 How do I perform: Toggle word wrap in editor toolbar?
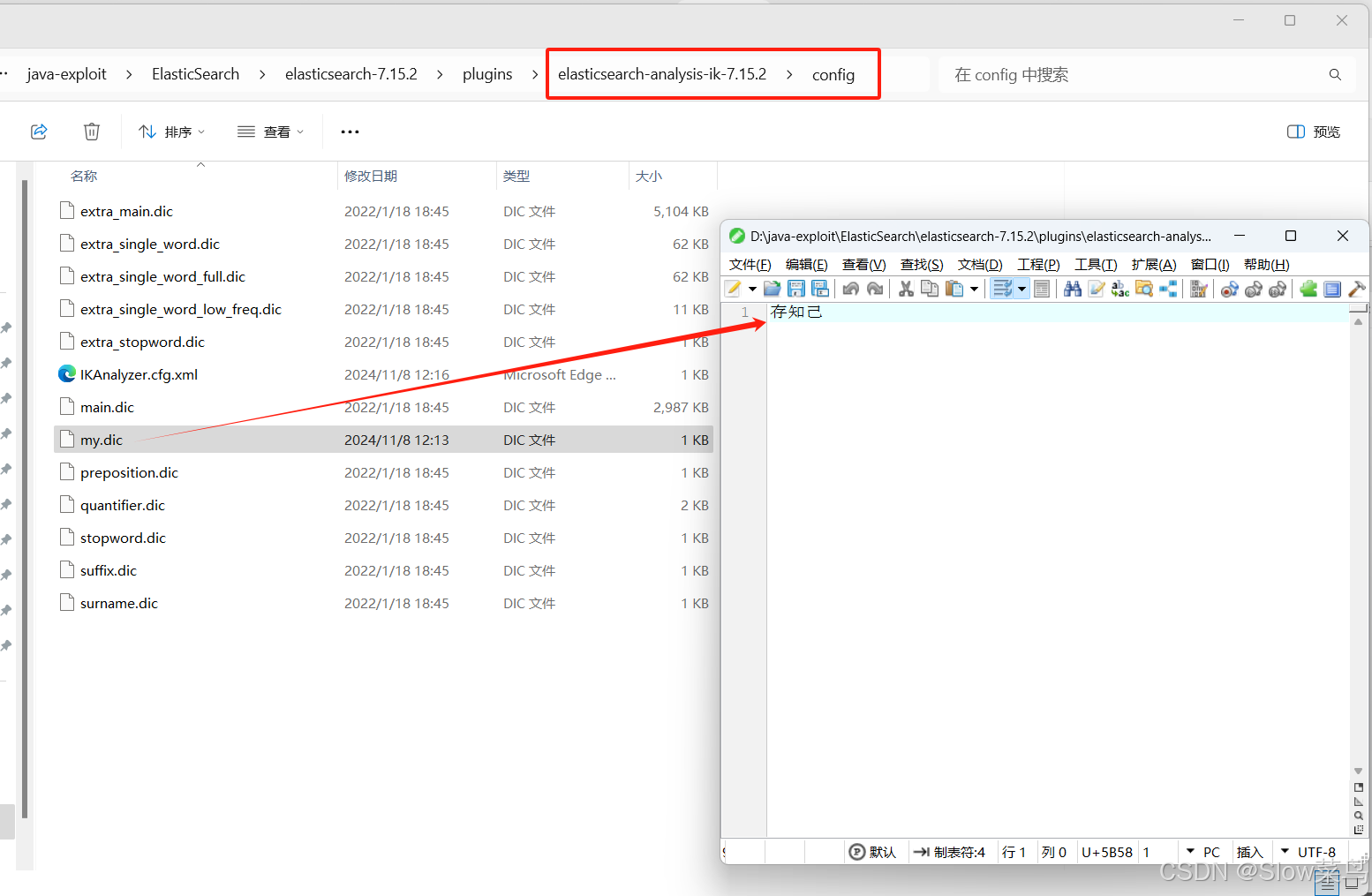coord(1003,289)
